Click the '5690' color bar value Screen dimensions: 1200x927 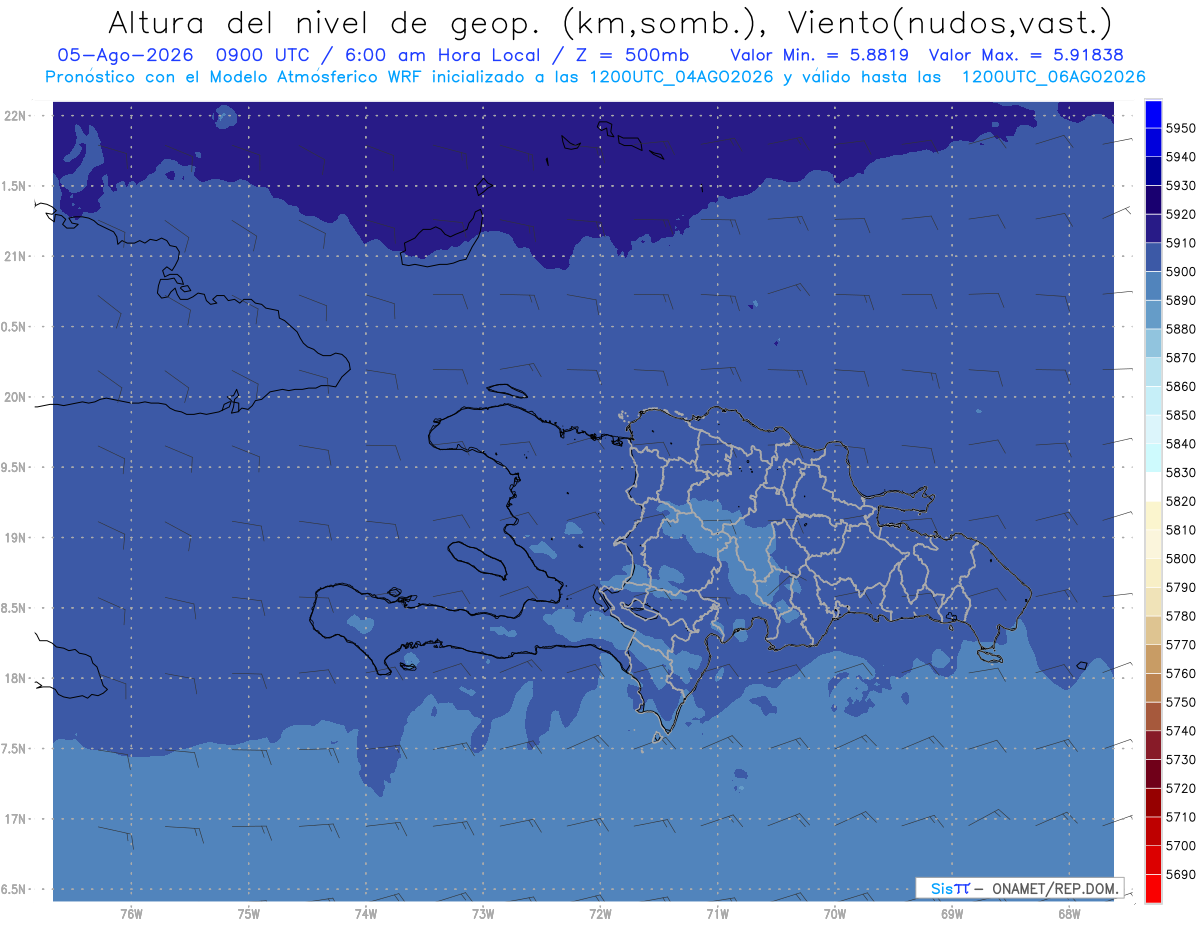tap(1181, 874)
